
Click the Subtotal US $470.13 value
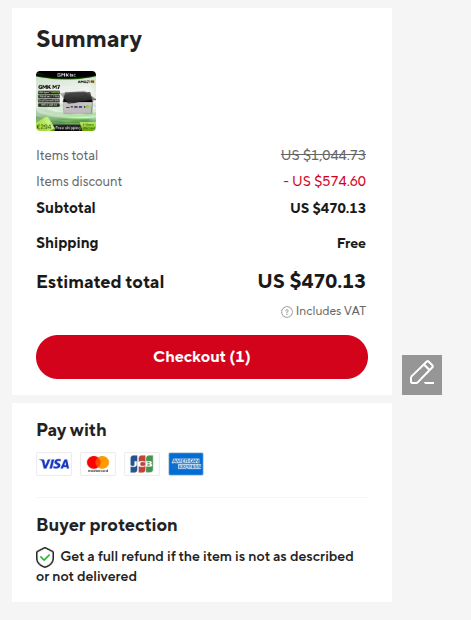pyautogui.click(x=328, y=208)
